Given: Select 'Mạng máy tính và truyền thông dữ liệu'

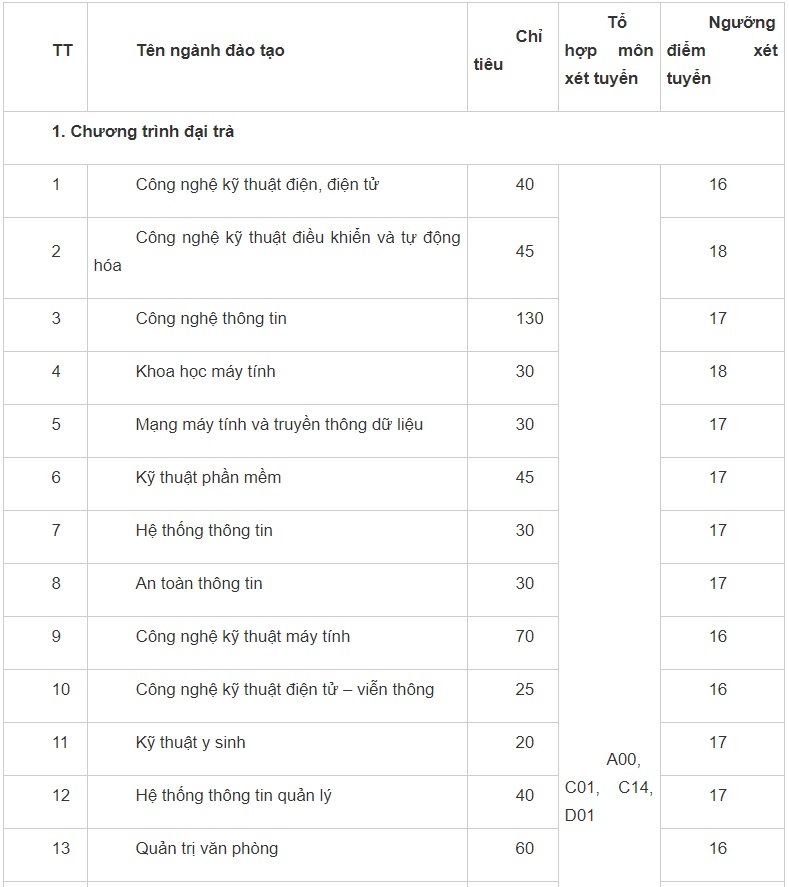Looking at the screenshot, I should (279, 424).
